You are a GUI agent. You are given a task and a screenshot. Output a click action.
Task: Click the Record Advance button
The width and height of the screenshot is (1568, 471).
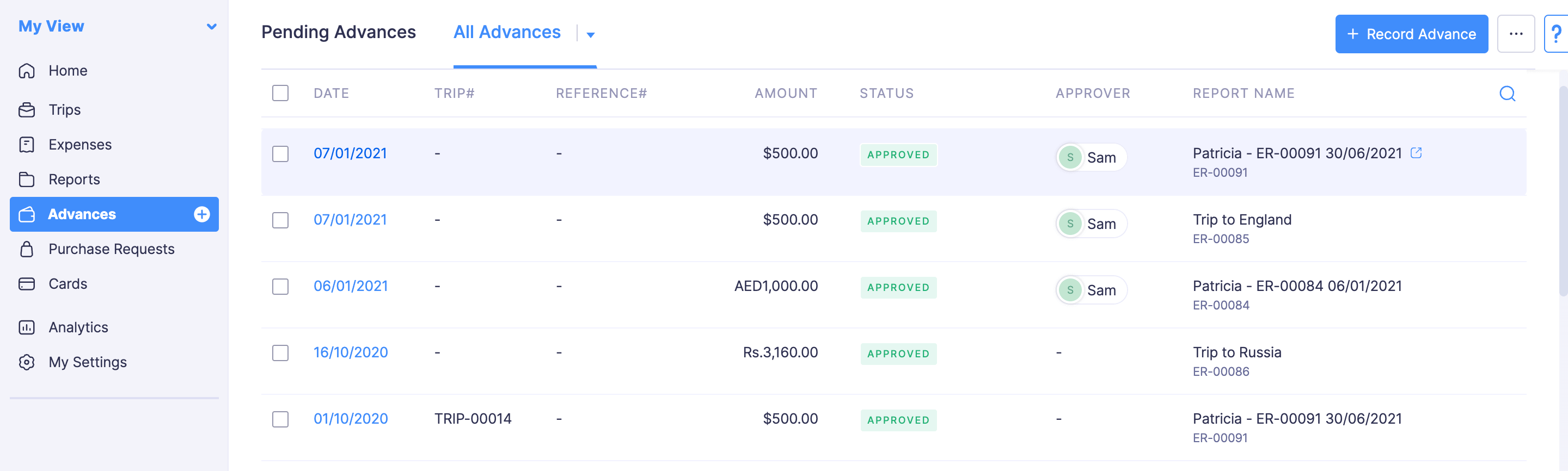pyautogui.click(x=1411, y=34)
